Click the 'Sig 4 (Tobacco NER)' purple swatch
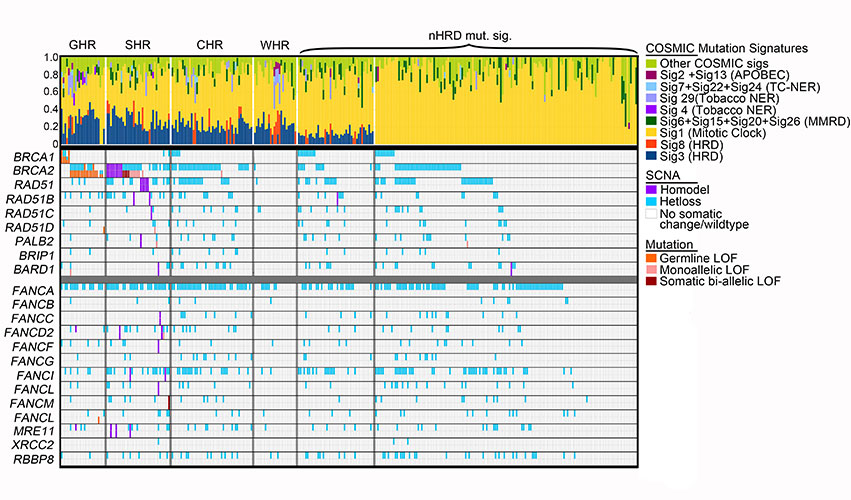This screenshot has height=500, width=851. tap(651, 110)
